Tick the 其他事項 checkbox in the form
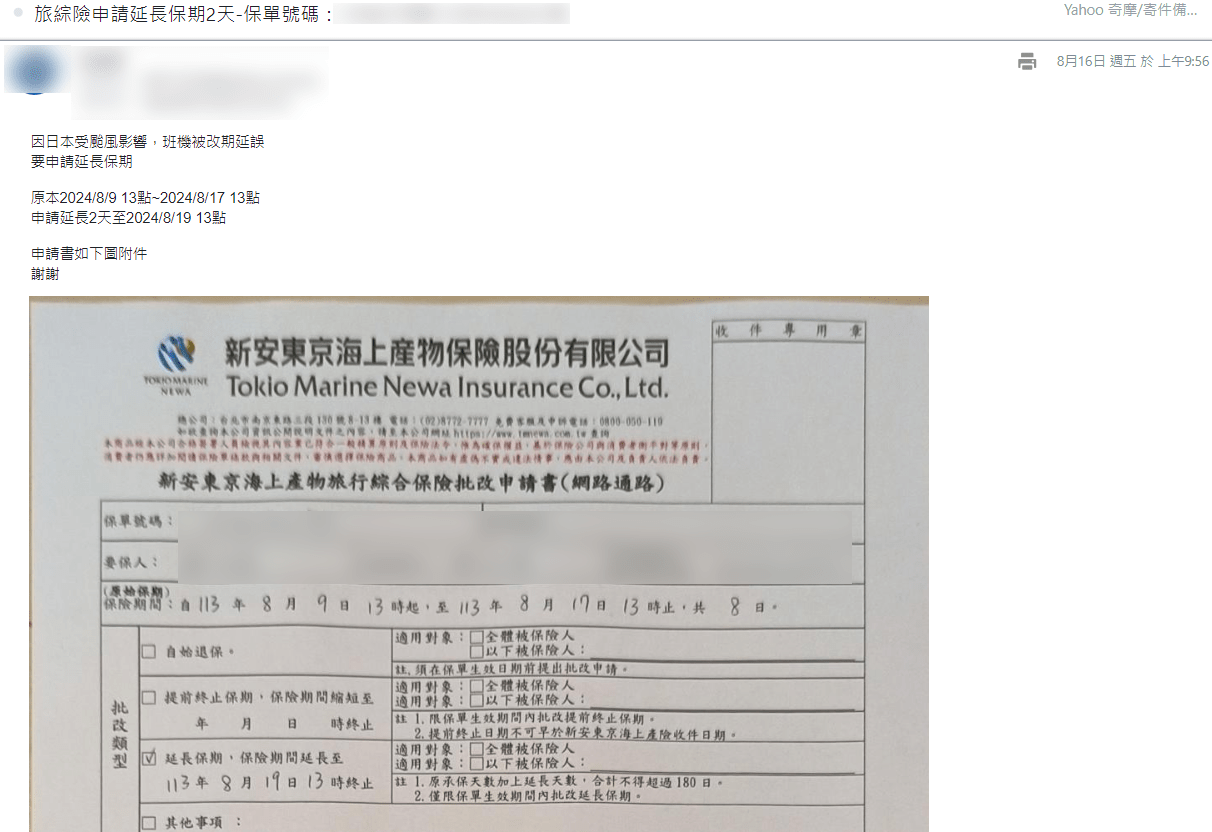Screen dimensions: 1212x832 tap(149, 823)
